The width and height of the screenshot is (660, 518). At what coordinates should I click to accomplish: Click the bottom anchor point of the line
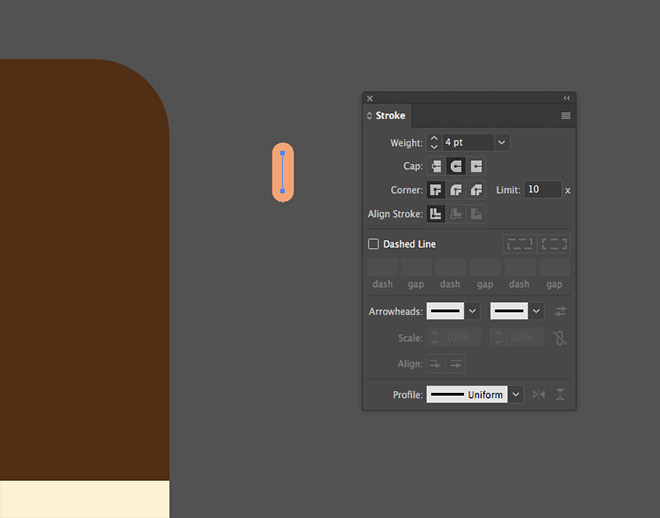point(282,191)
